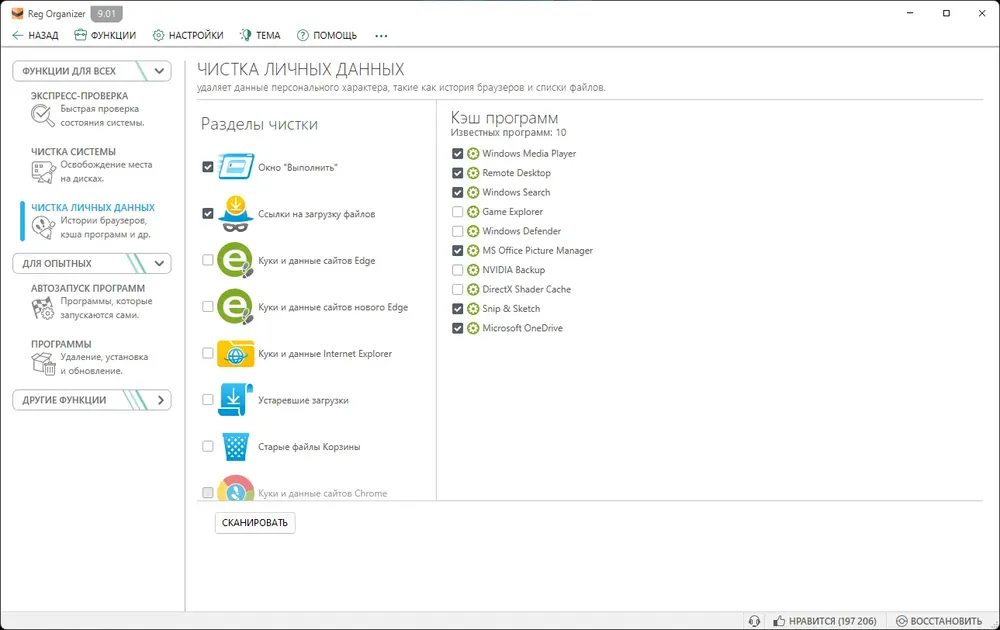
Task: Check the outdated downloads checkbox
Action: [x=208, y=400]
